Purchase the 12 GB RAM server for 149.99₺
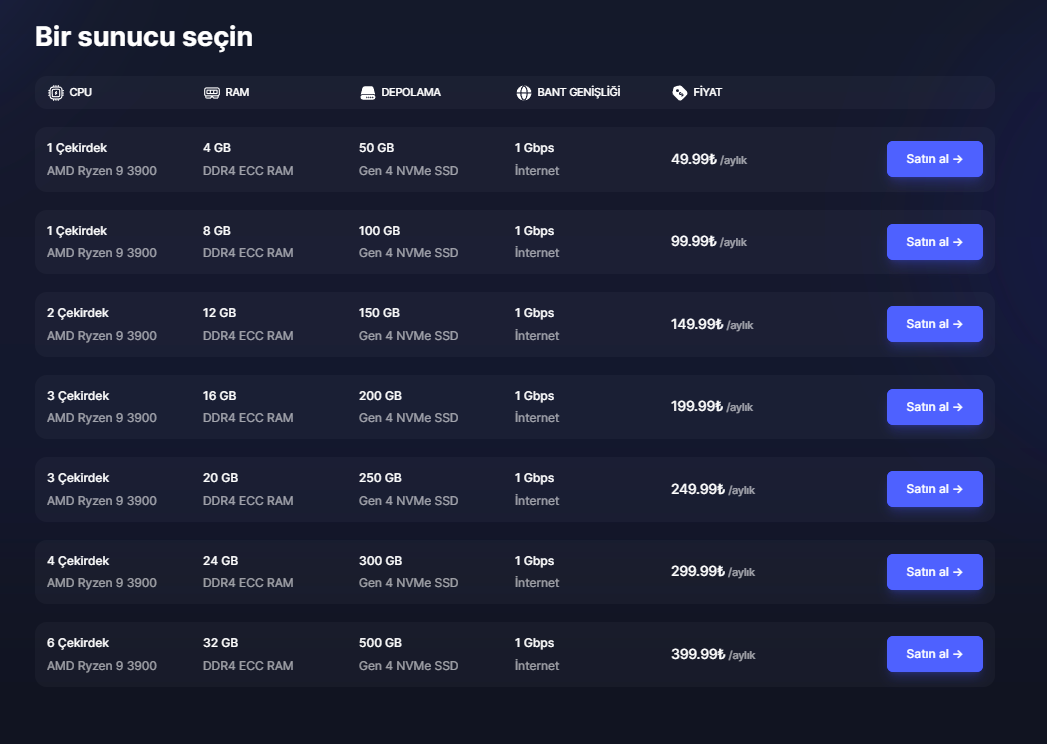This screenshot has height=744, width=1047. 934,324
